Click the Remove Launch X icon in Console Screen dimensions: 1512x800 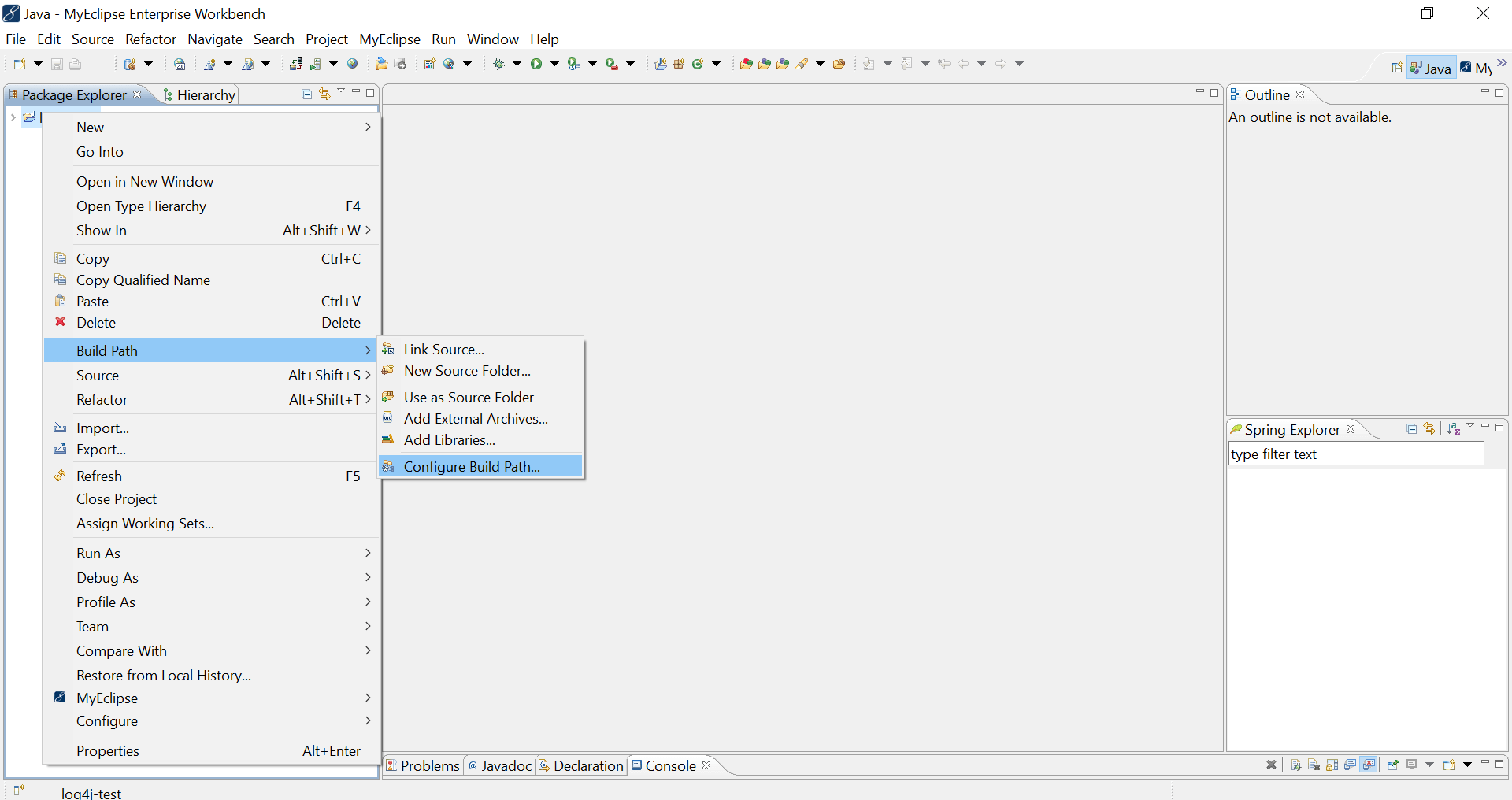tap(1271, 765)
